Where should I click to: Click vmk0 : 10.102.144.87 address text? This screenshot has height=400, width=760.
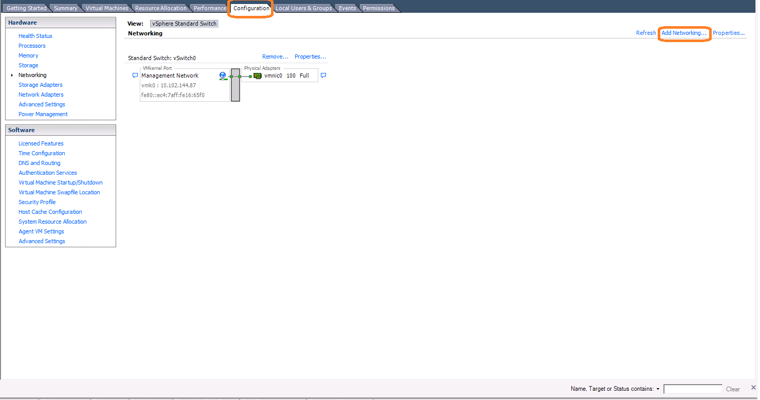tap(169, 85)
